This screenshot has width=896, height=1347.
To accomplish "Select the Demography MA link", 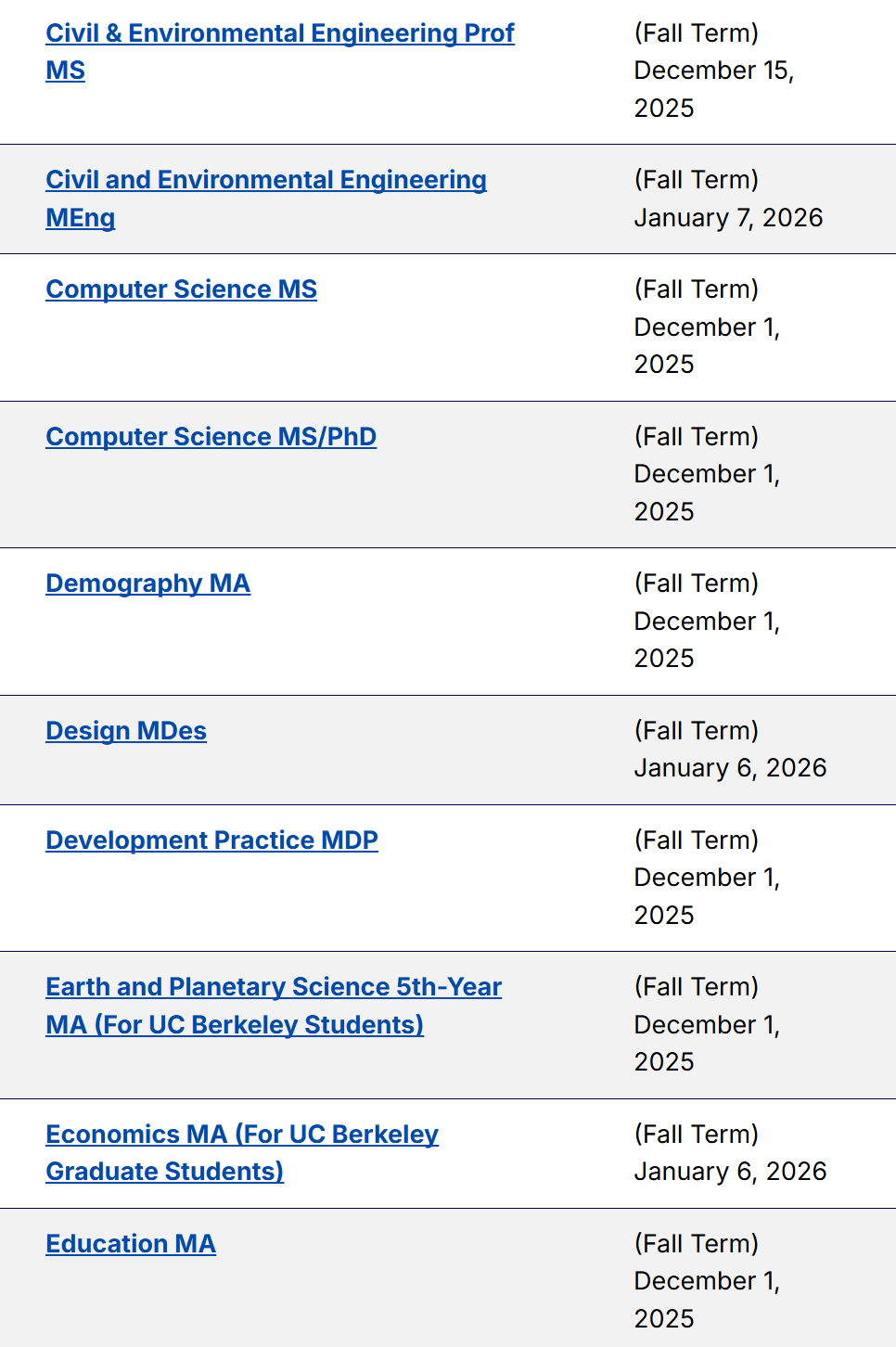I will 147,584.
